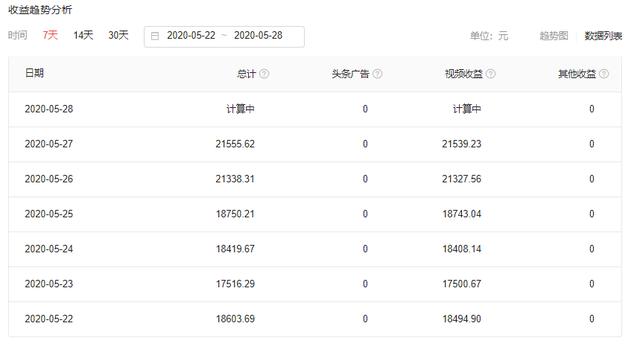The image size is (640, 361).
Task: Open the date range picker field
Action: pos(224,36)
